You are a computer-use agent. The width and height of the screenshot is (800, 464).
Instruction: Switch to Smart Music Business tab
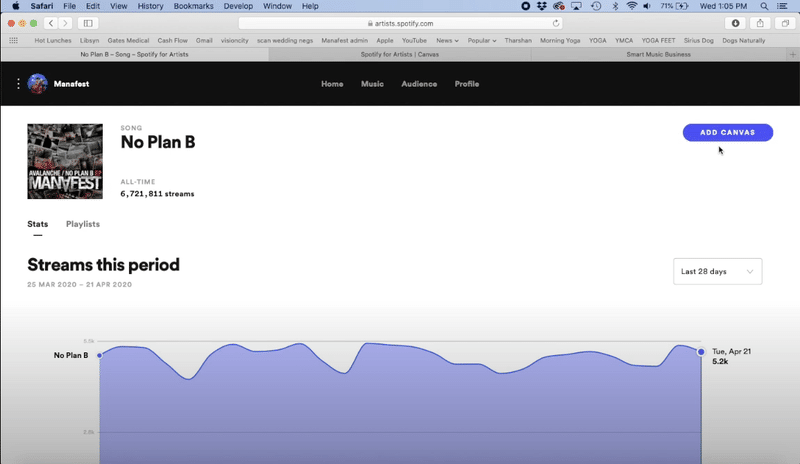[x=658, y=54]
